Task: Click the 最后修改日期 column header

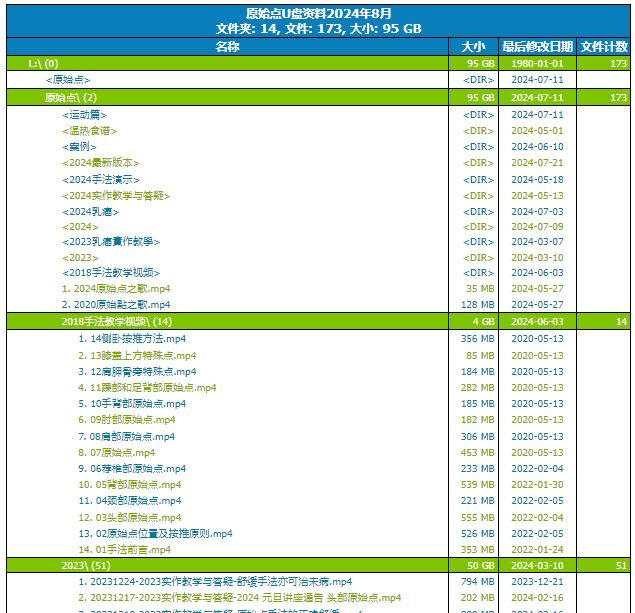Action: (x=537, y=46)
